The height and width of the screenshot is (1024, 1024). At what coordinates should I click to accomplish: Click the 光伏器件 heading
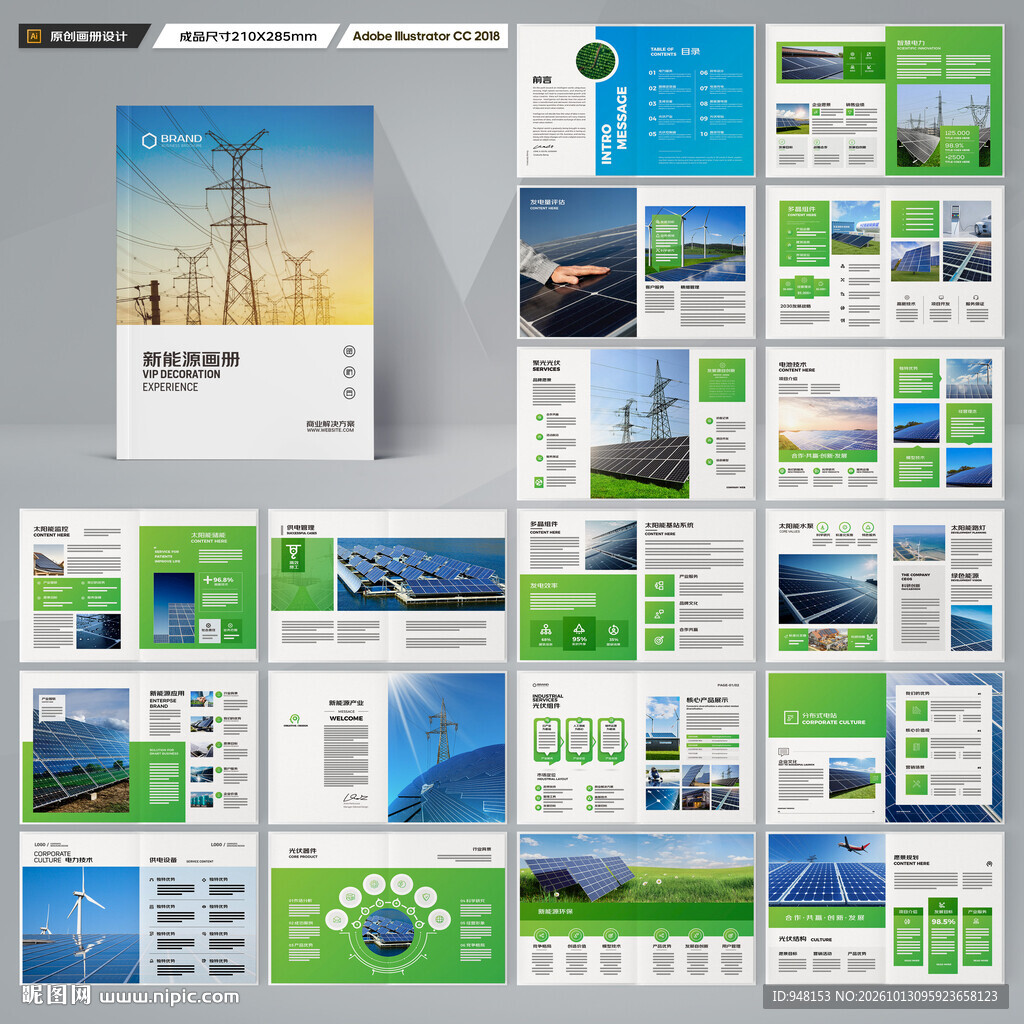pyautogui.click(x=302, y=851)
